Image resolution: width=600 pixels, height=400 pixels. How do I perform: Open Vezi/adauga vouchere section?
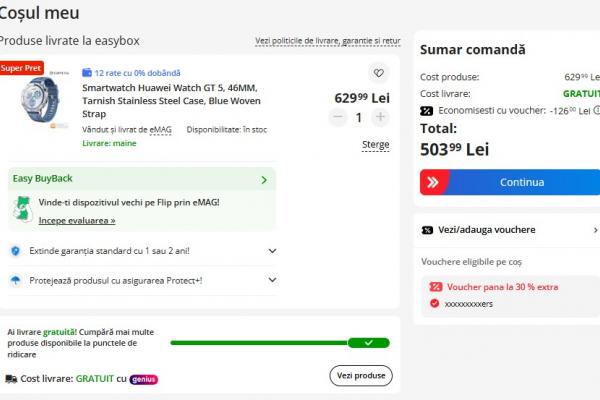coord(509,230)
